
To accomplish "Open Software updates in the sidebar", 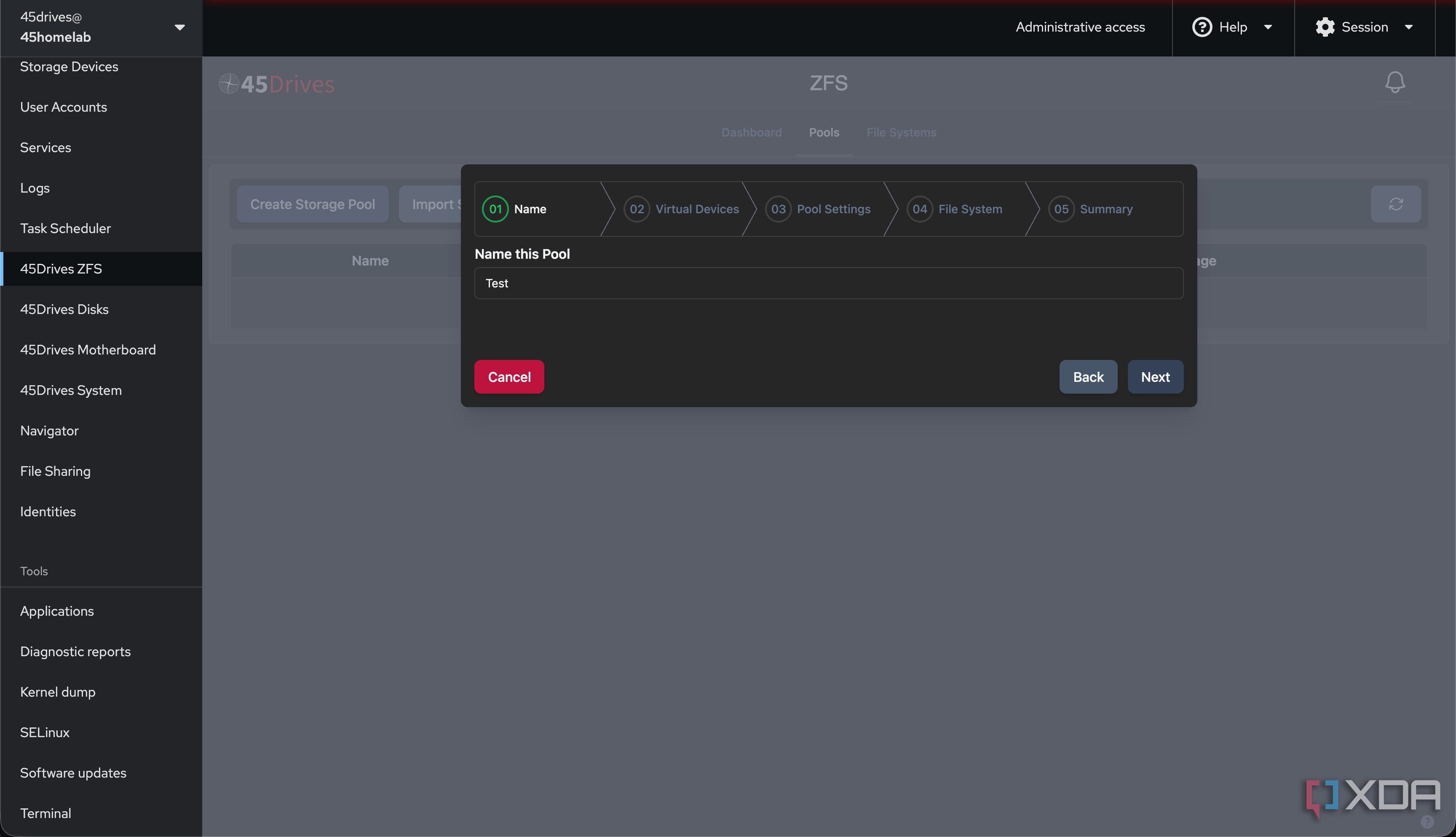I will coord(101,773).
